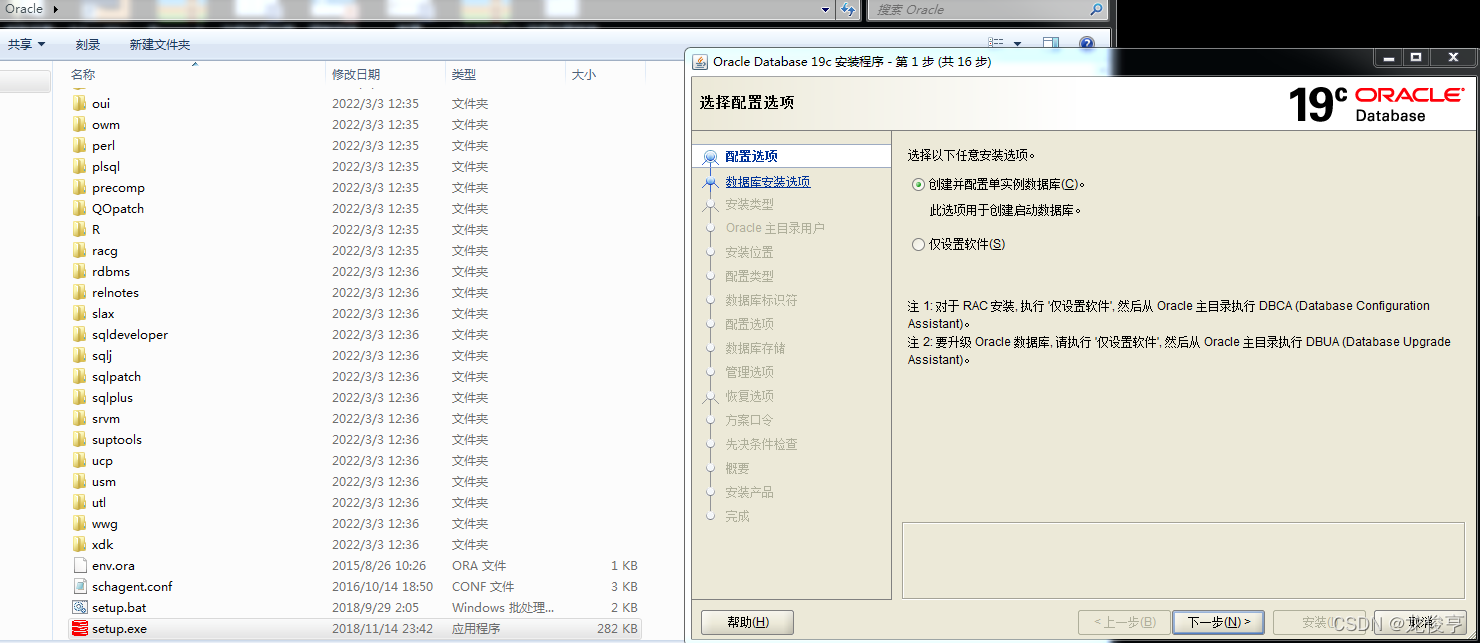Viewport: 1480px width, 643px height.
Task: Click the CONF 文件 type cell for schagent.conf
Action: [x=483, y=587]
